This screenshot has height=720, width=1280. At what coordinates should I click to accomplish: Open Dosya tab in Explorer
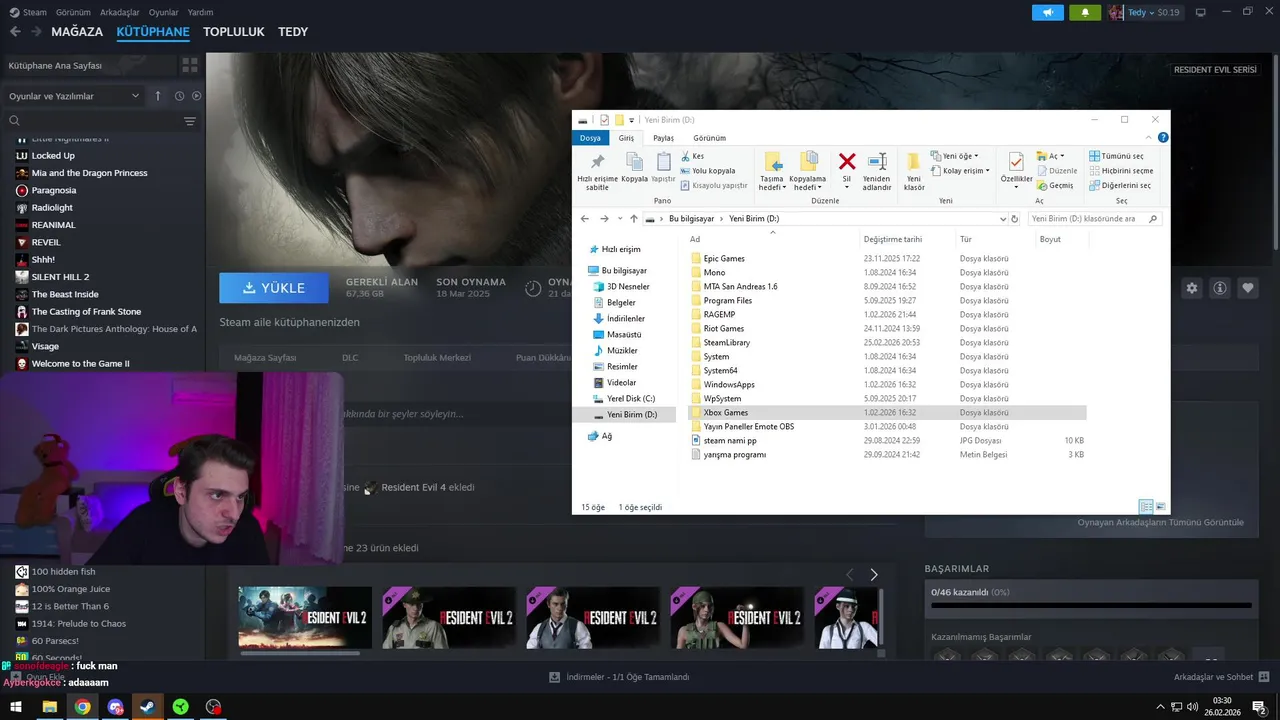tap(590, 138)
